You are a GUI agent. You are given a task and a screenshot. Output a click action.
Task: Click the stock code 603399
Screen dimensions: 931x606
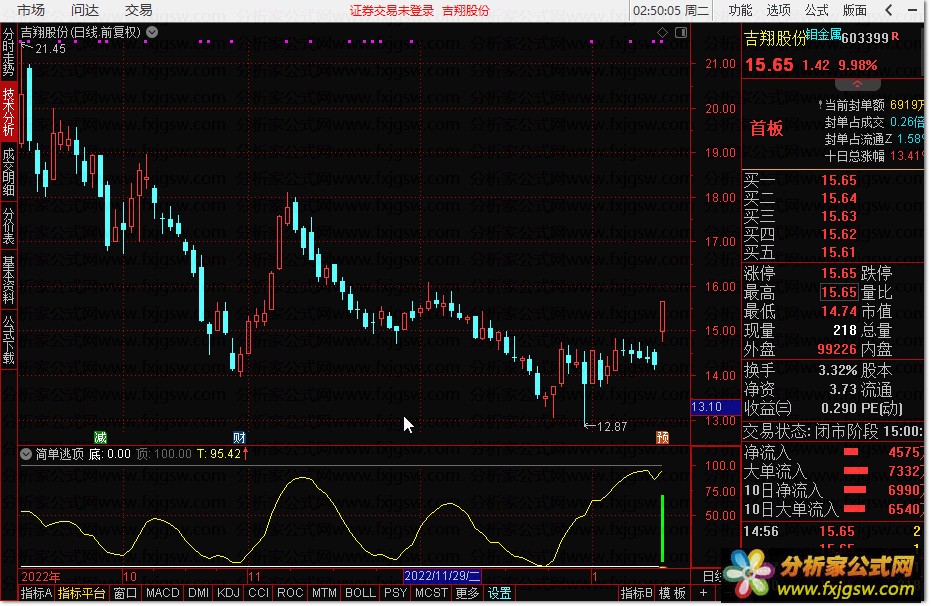[865, 38]
